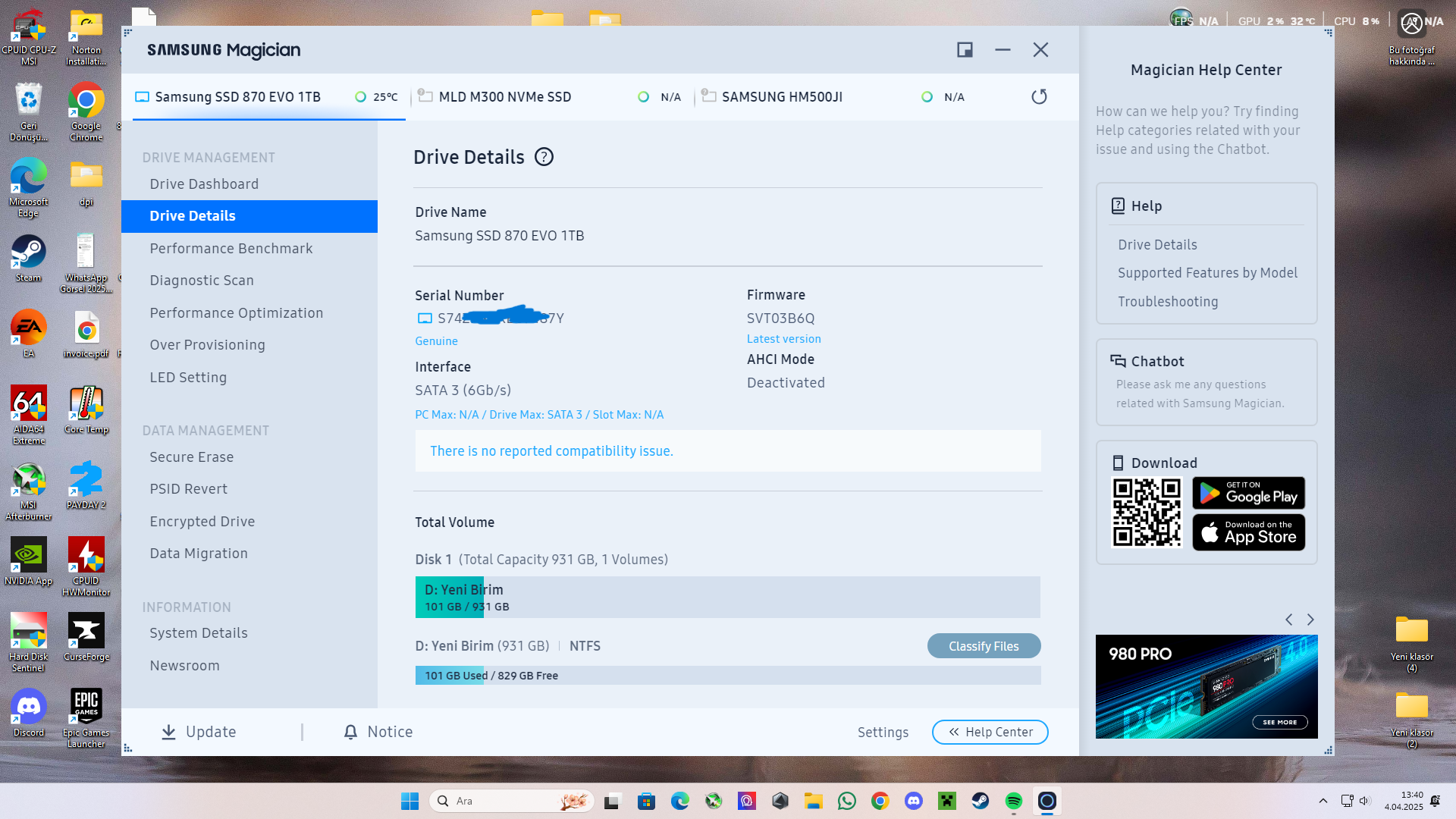This screenshot has width=1456, height=819.
Task: Select Drive Details in sidebar
Action: pyautogui.click(x=249, y=216)
